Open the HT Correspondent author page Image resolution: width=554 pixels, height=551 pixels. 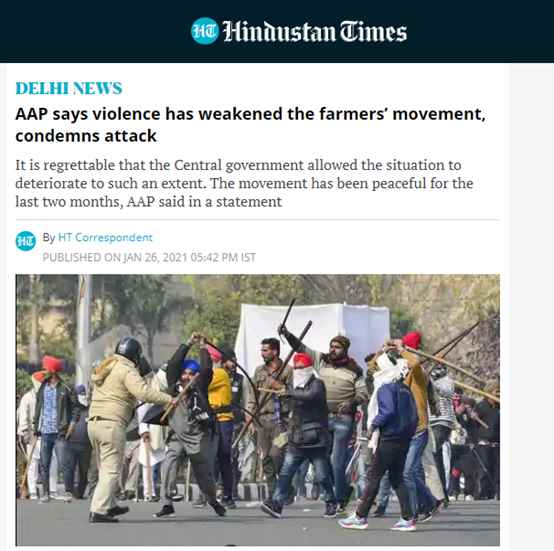105,237
